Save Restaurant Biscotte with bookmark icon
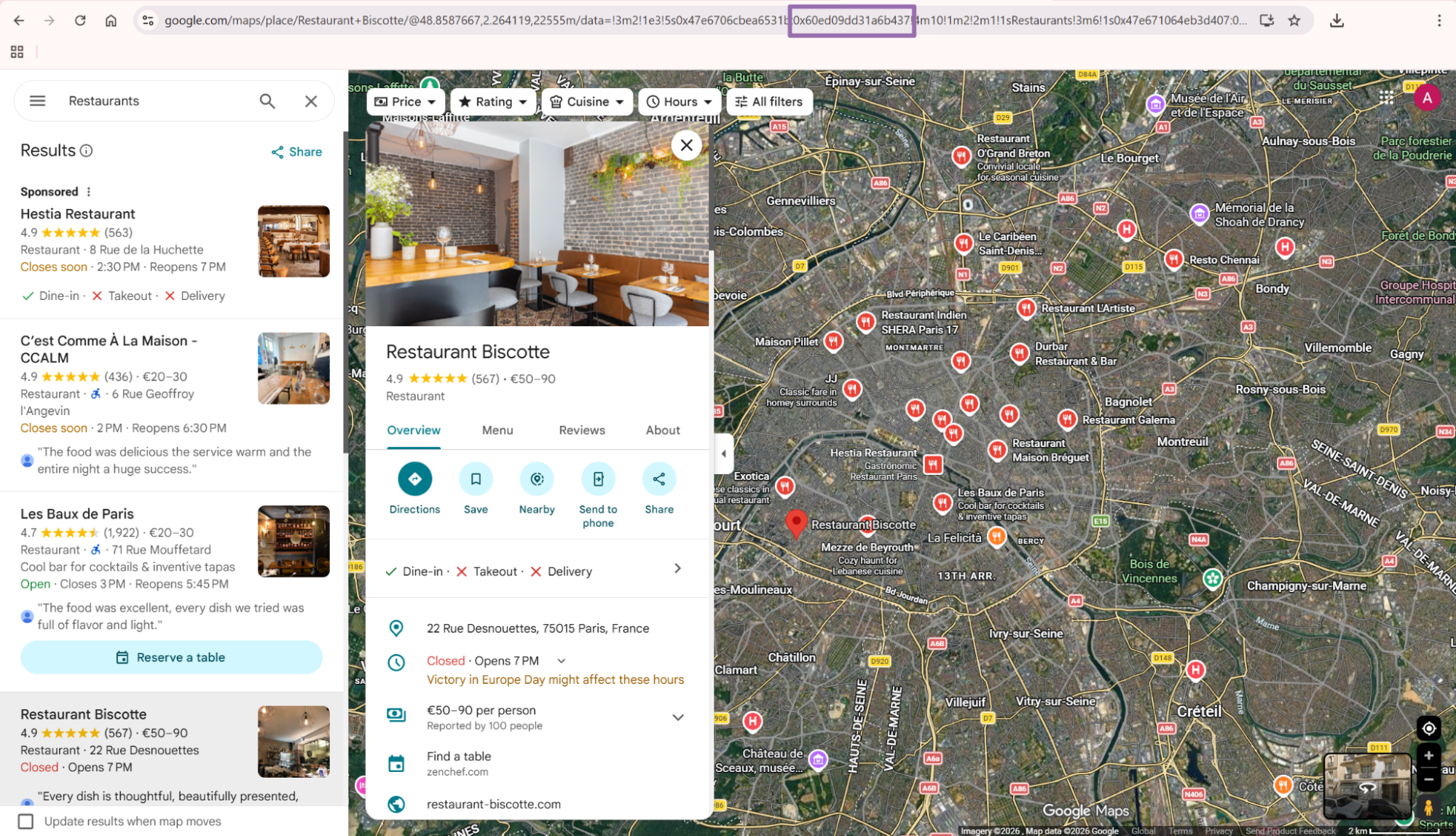Viewport: 1456px width, 836px height. tap(476, 479)
